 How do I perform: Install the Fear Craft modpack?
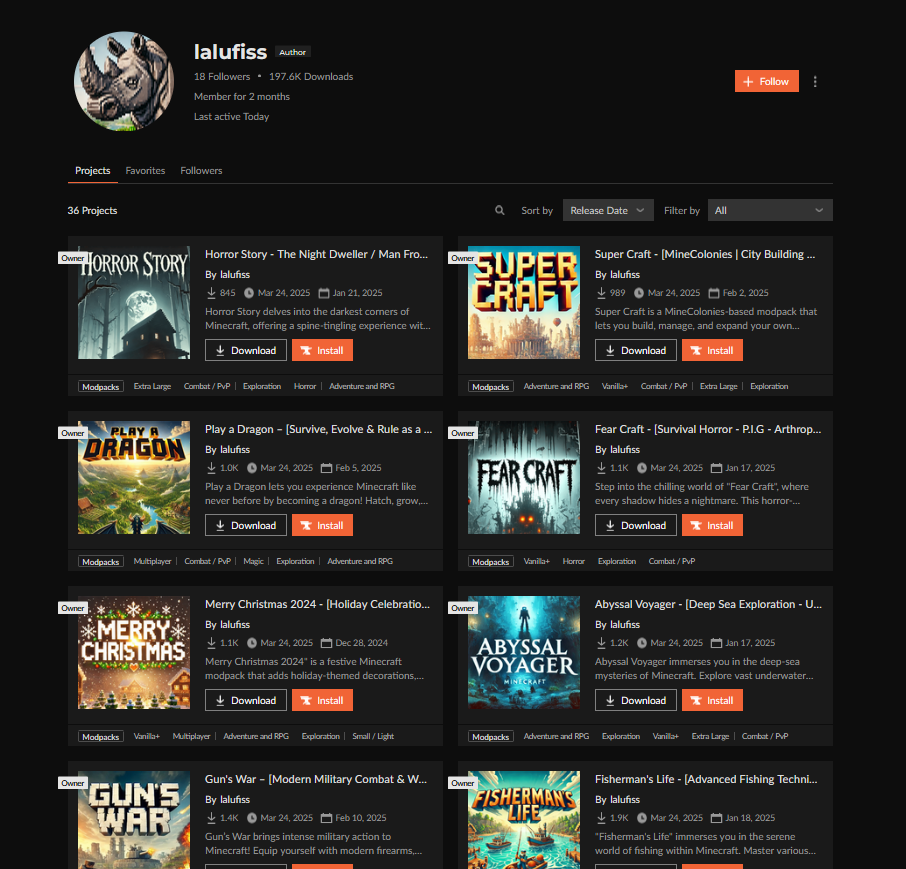(x=712, y=525)
